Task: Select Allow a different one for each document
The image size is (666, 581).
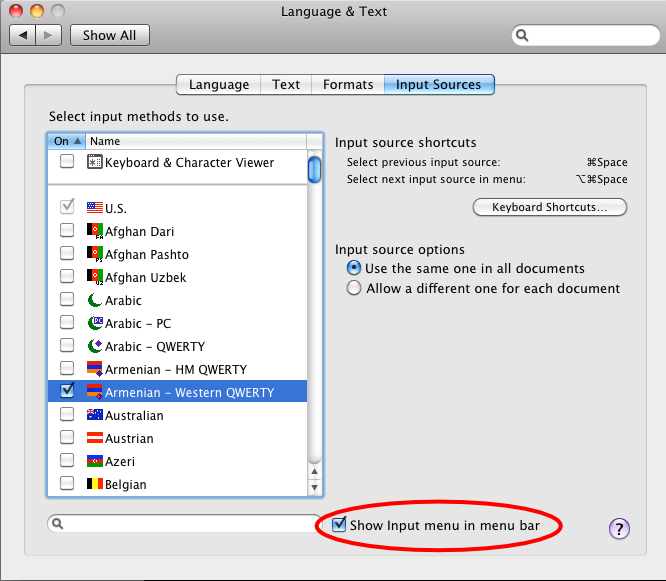Action: click(354, 288)
